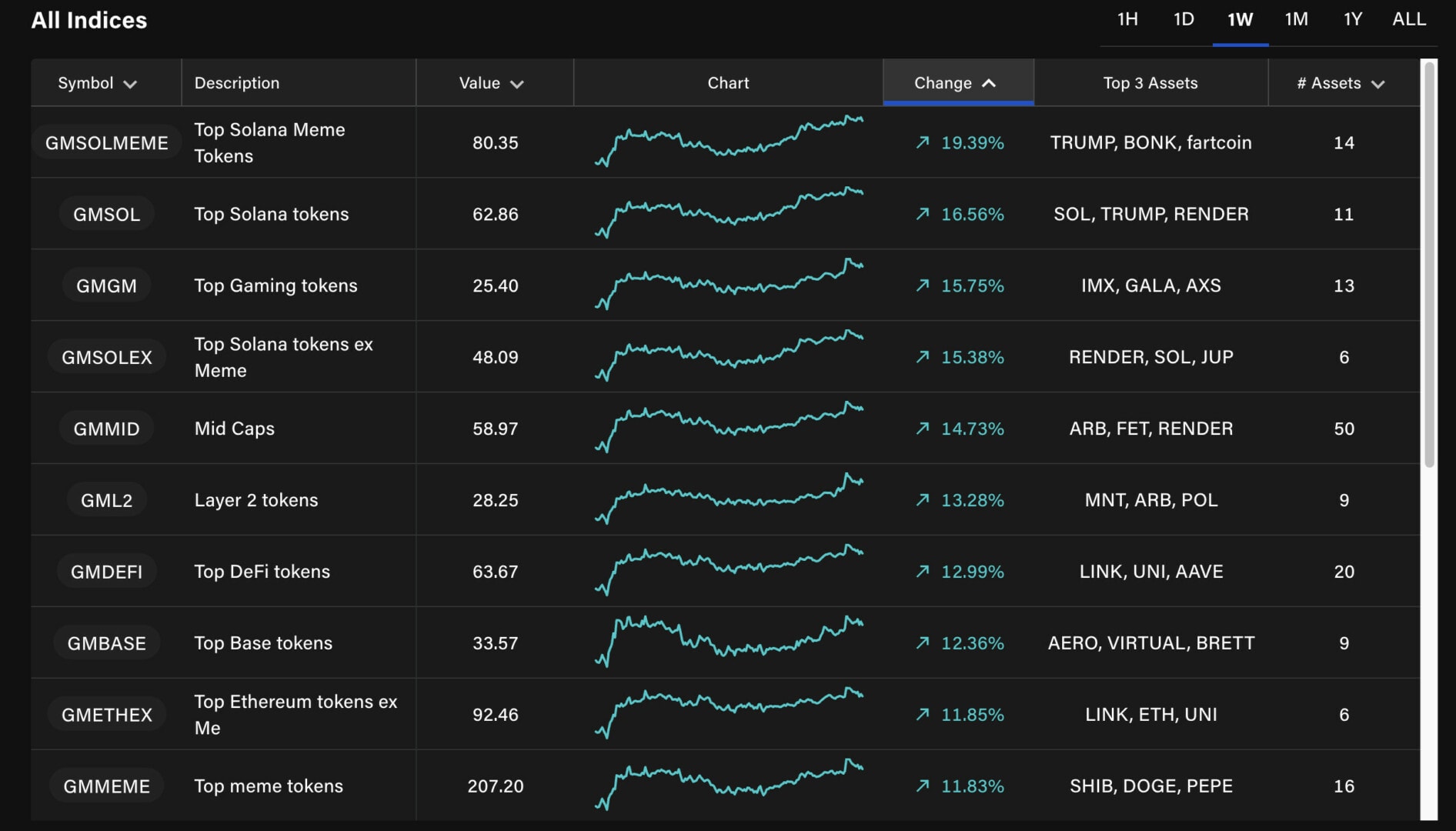This screenshot has width=1456, height=831.
Task: Sort by Value using its chevron
Action: click(516, 84)
